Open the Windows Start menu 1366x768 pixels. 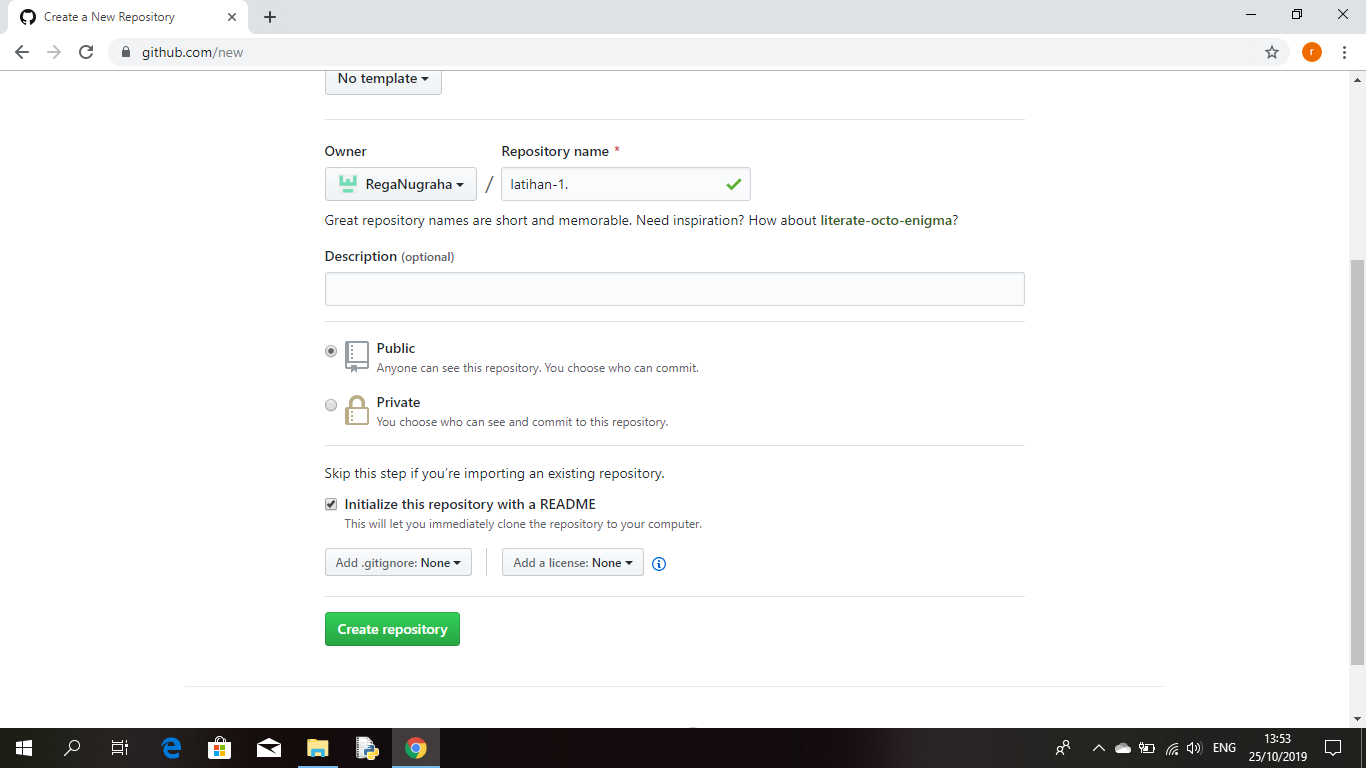pyautogui.click(x=24, y=748)
